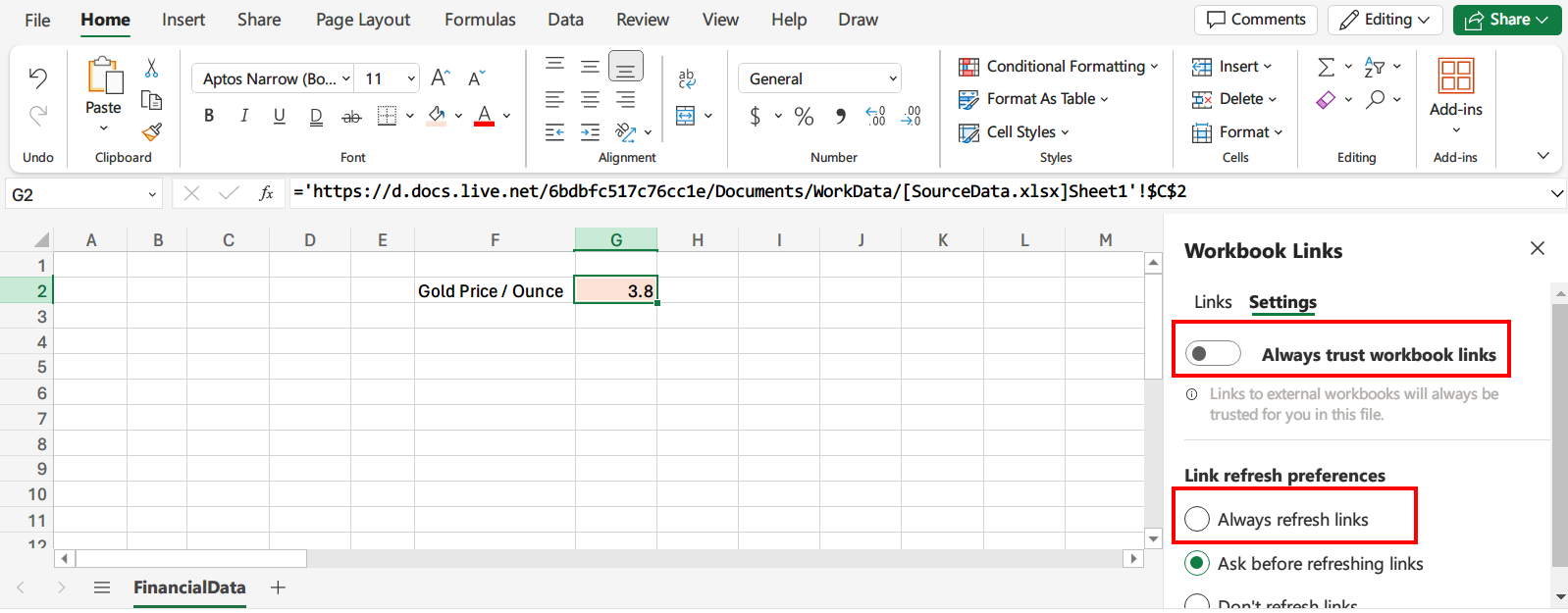Click the Paste clipboard icon
This screenshot has height=613, width=1568.
pyautogui.click(x=104, y=76)
